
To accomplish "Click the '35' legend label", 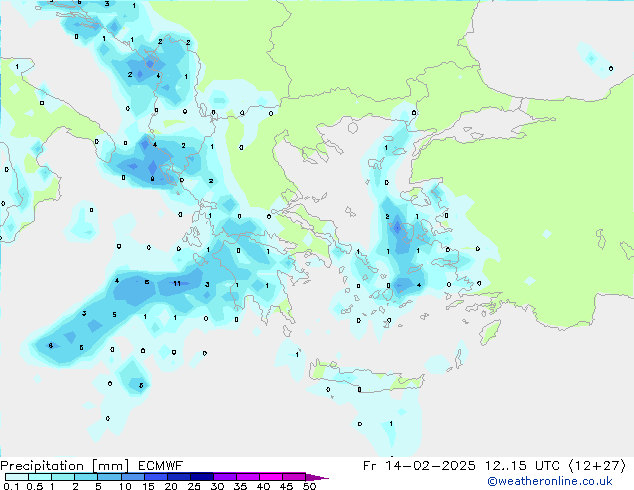I will (x=240, y=486).
